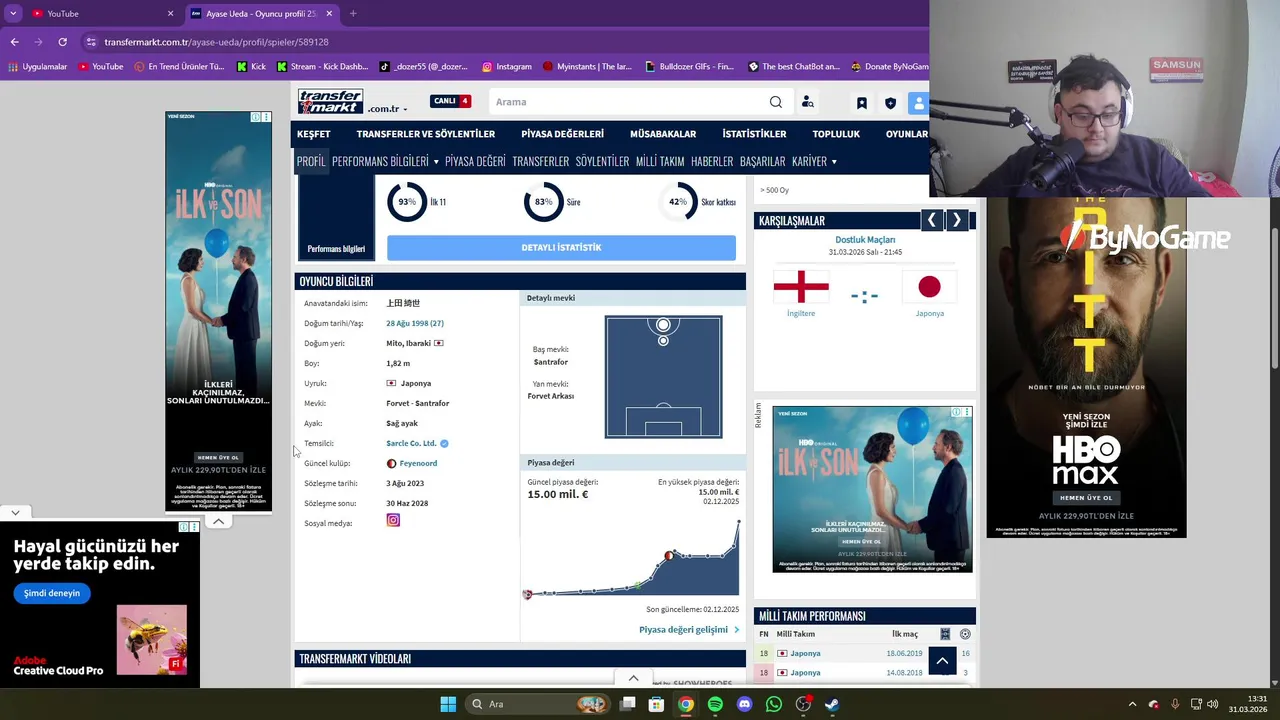Open the İngiltere team link
Screen dimensions: 1280x720
tap(801, 313)
